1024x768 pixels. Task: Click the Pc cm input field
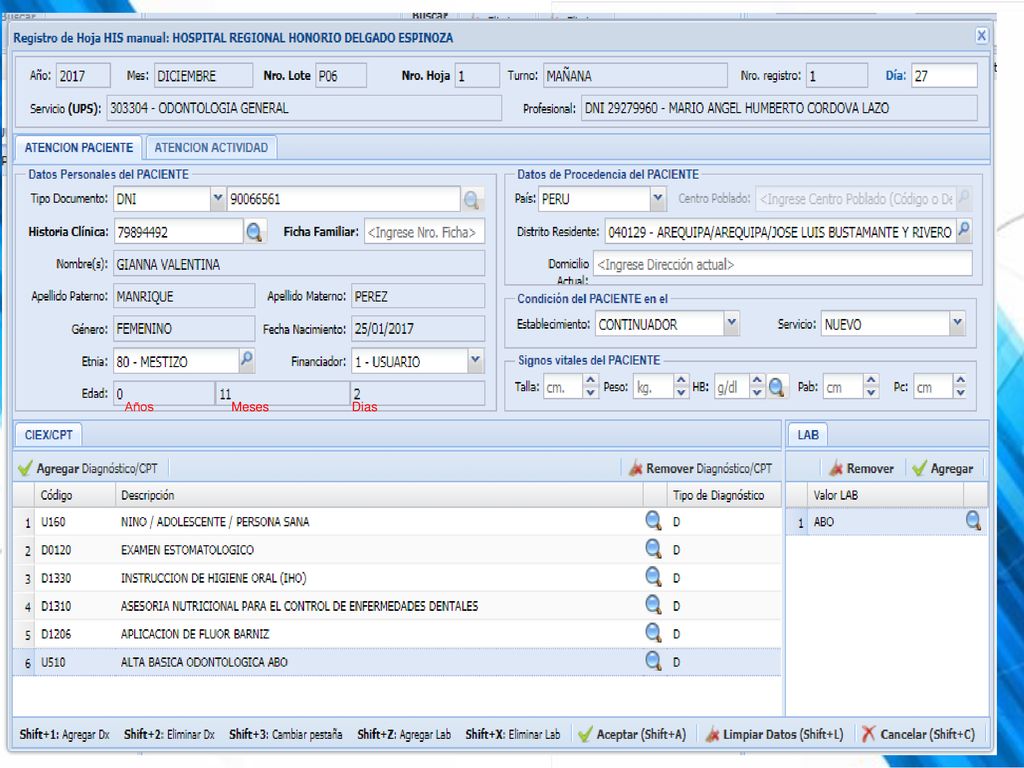(x=933, y=387)
